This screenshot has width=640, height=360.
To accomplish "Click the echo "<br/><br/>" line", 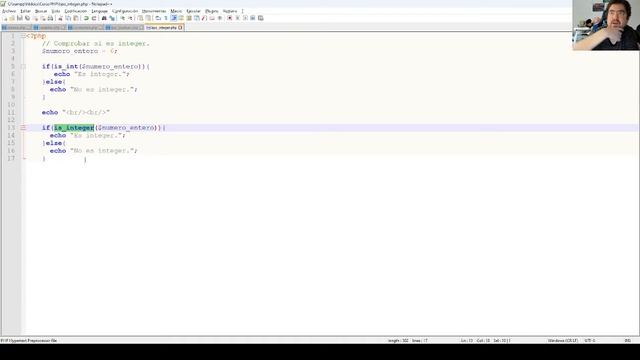I will coord(76,112).
